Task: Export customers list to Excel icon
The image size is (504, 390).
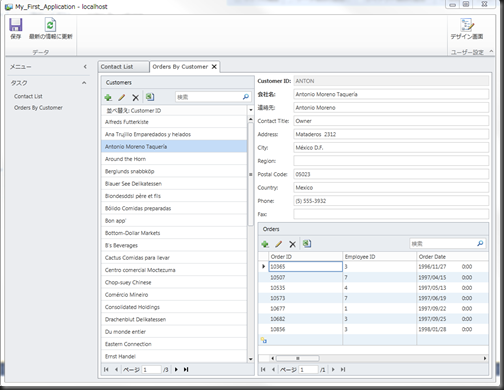Action: (150, 97)
